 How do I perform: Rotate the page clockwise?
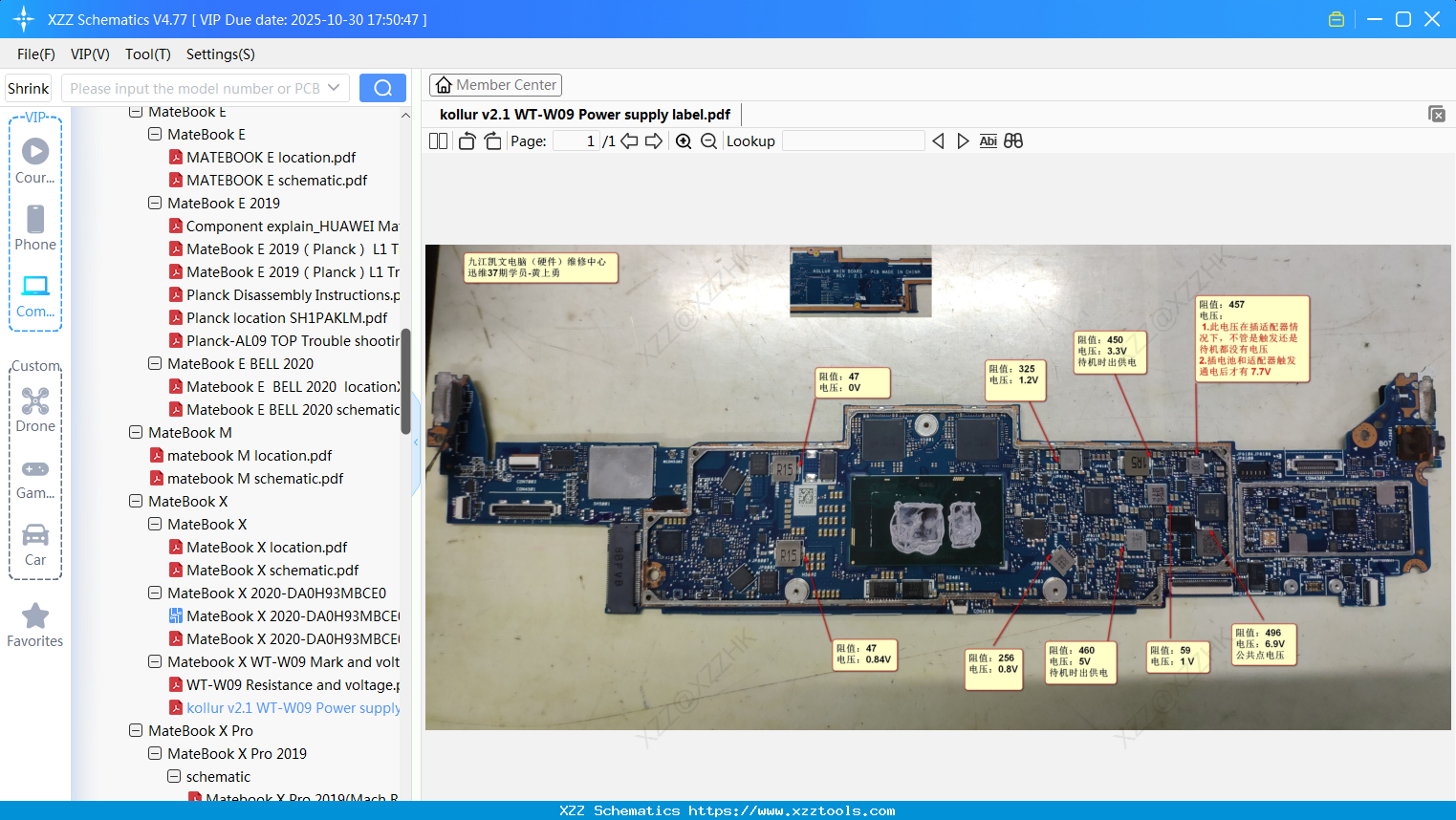(x=492, y=141)
